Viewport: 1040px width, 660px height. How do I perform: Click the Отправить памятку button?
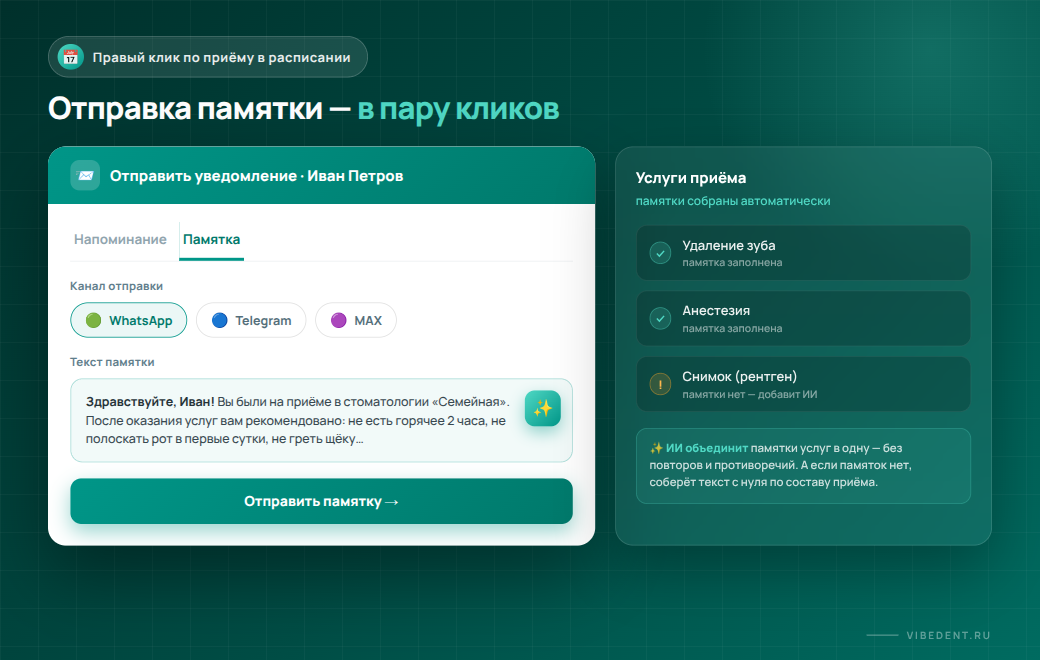point(321,501)
